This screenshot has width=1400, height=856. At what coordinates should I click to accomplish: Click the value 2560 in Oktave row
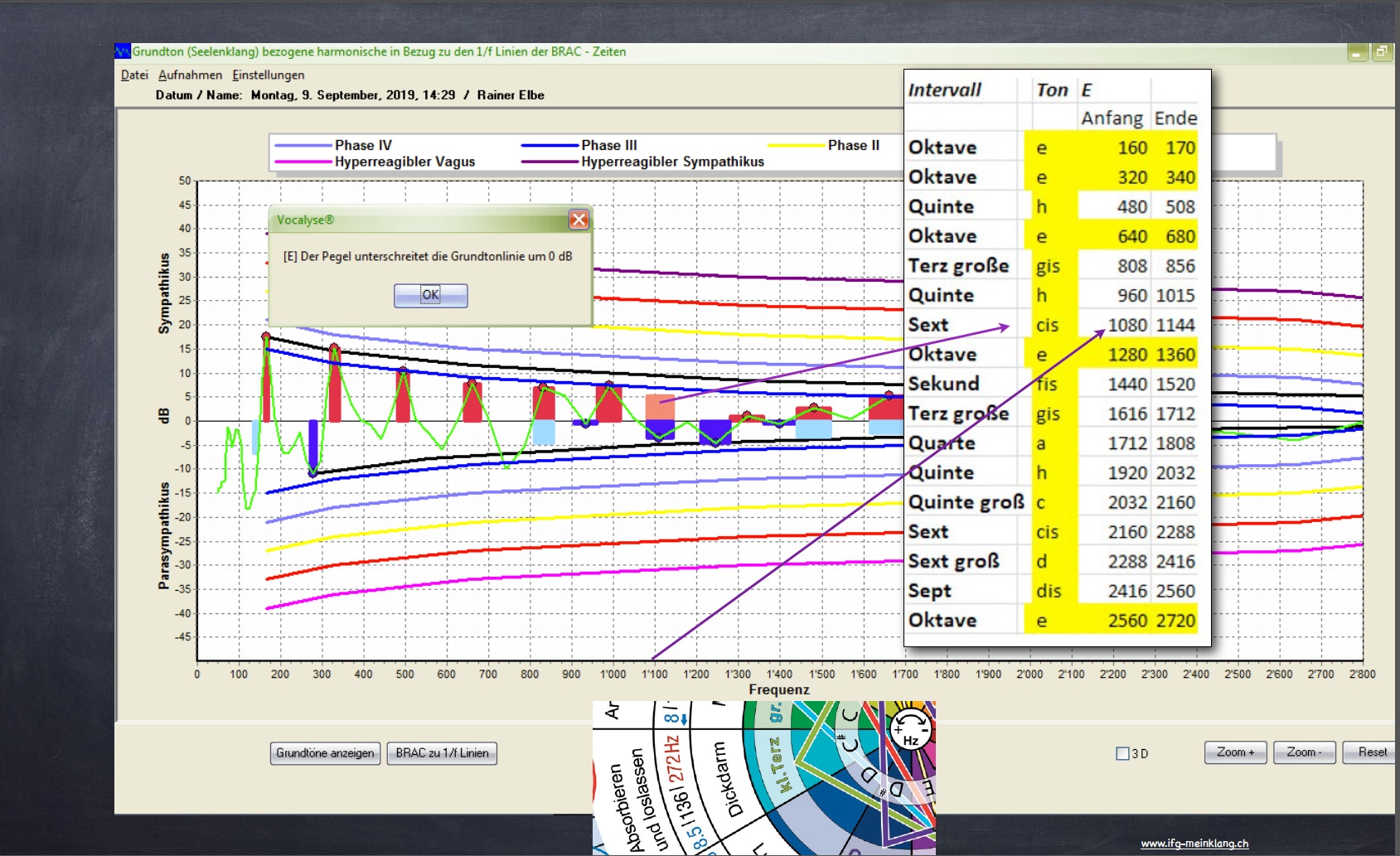(1127, 621)
